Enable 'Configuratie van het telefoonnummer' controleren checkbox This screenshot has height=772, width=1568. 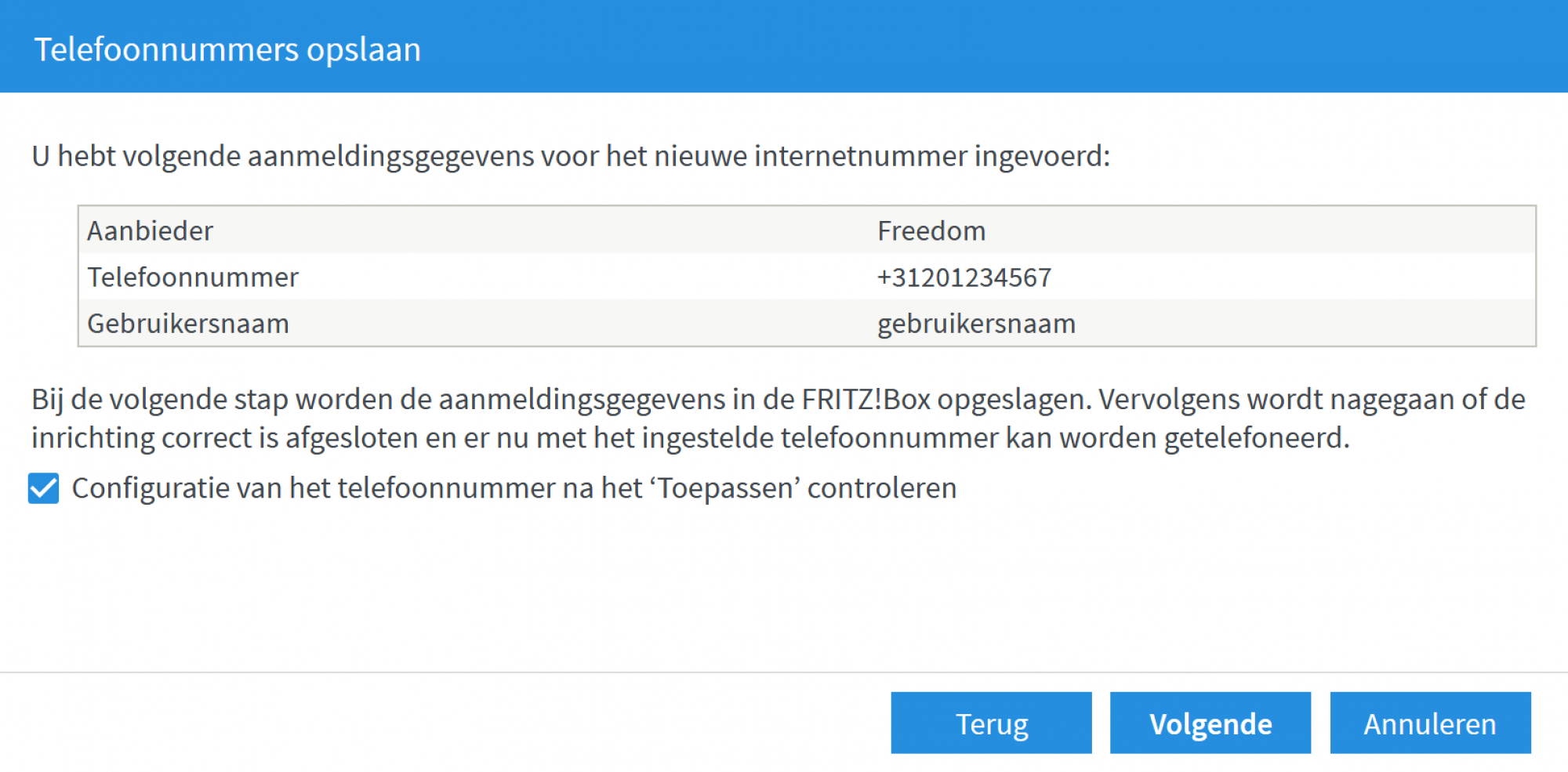[45, 487]
